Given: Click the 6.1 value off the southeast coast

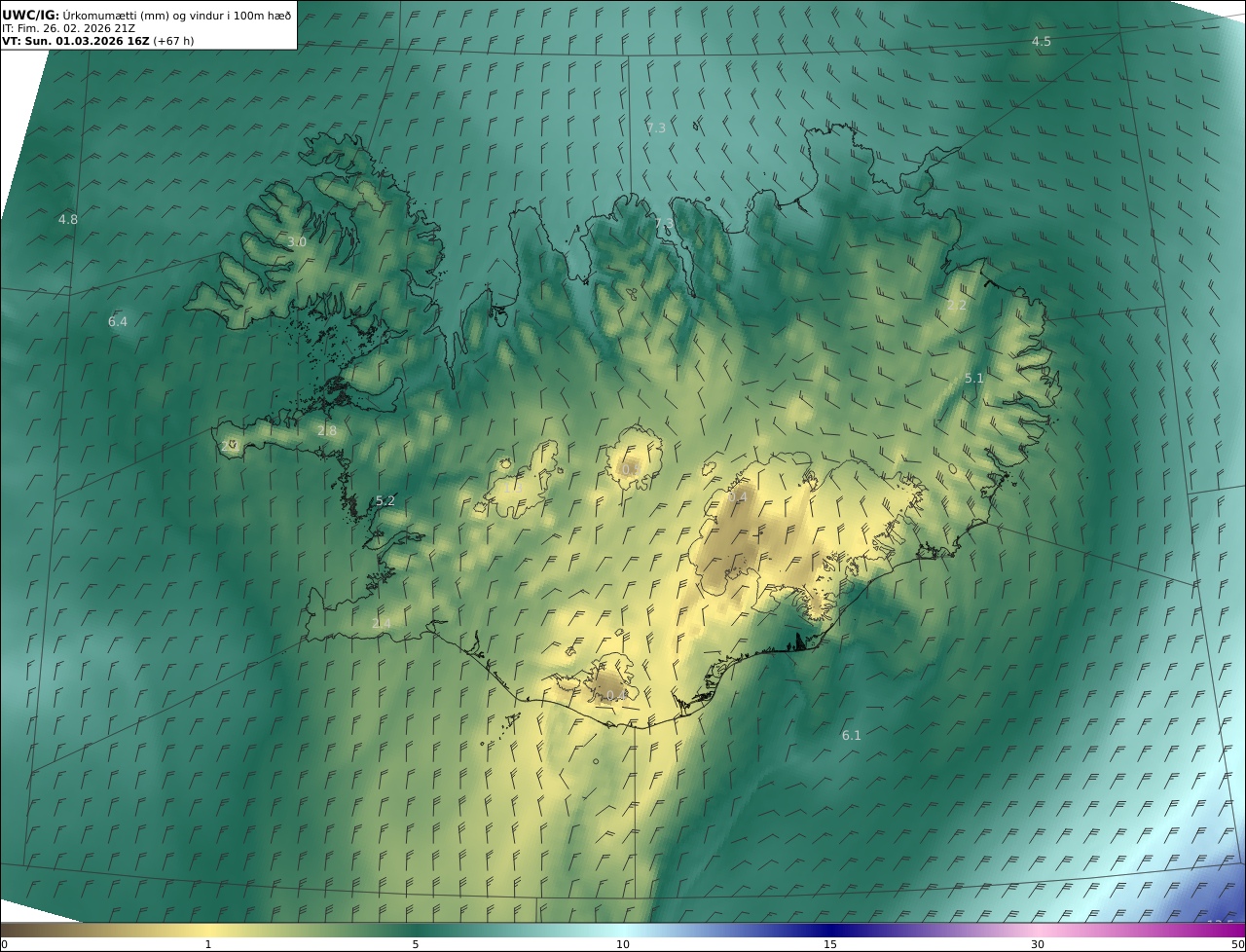Looking at the screenshot, I should 851,735.
